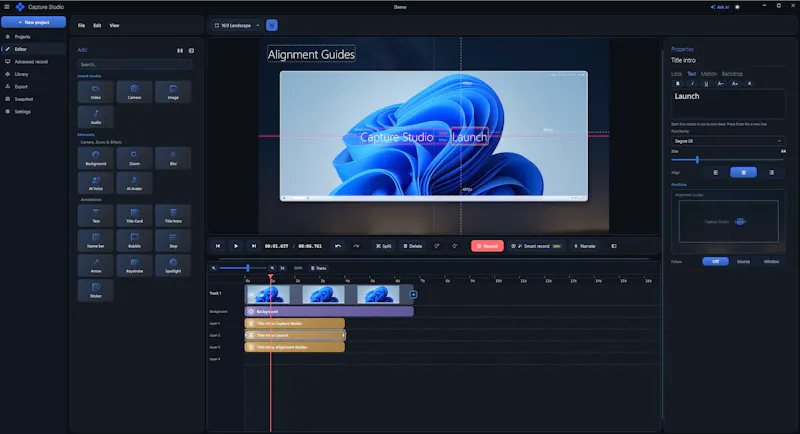Switch to the Look properties tab
Image resolution: width=800 pixels, height=434 pixels.
point(677,74)
